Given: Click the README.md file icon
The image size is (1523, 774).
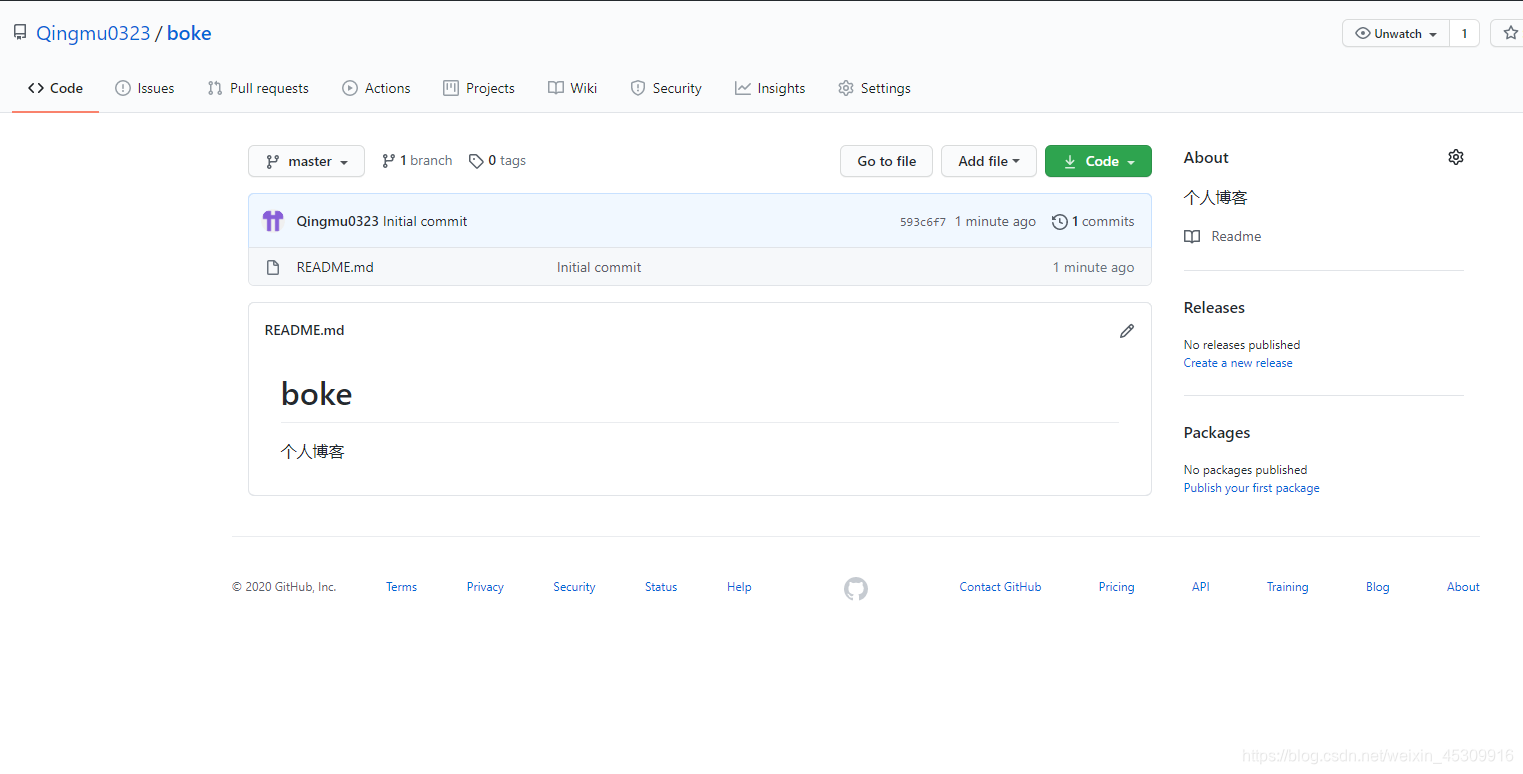Looking at the screenshot, I should (x=272, y=267).
